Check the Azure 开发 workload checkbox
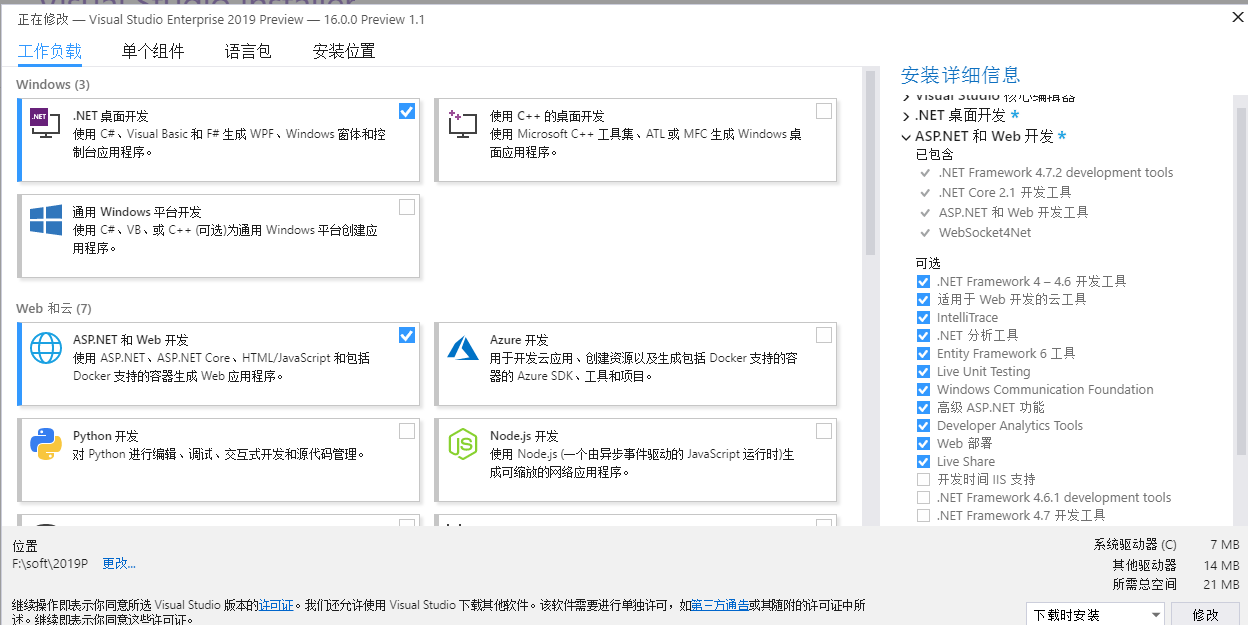This screenshot has height=625, width=1248. point(824,335)
